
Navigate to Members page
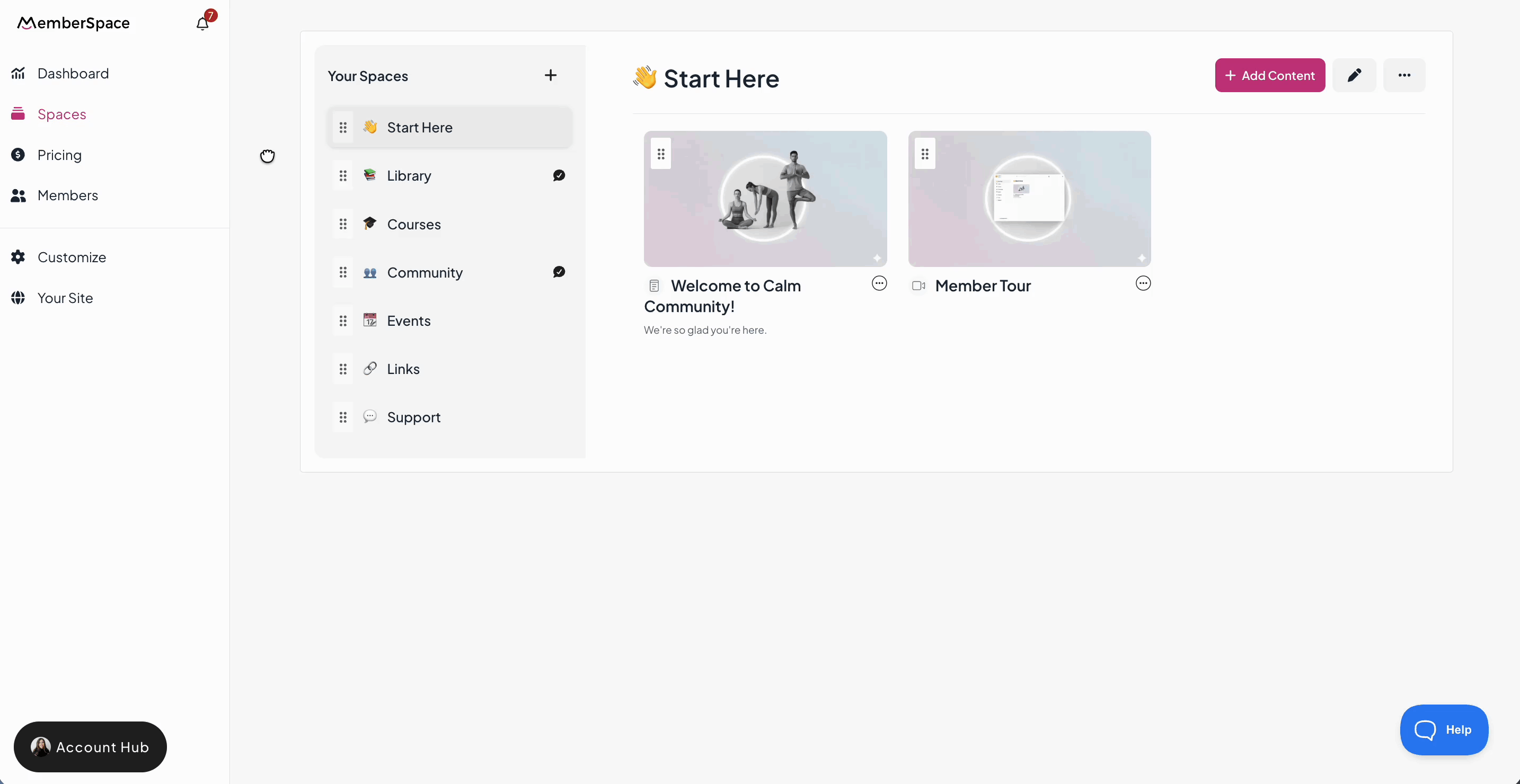(x=67, y=195)
